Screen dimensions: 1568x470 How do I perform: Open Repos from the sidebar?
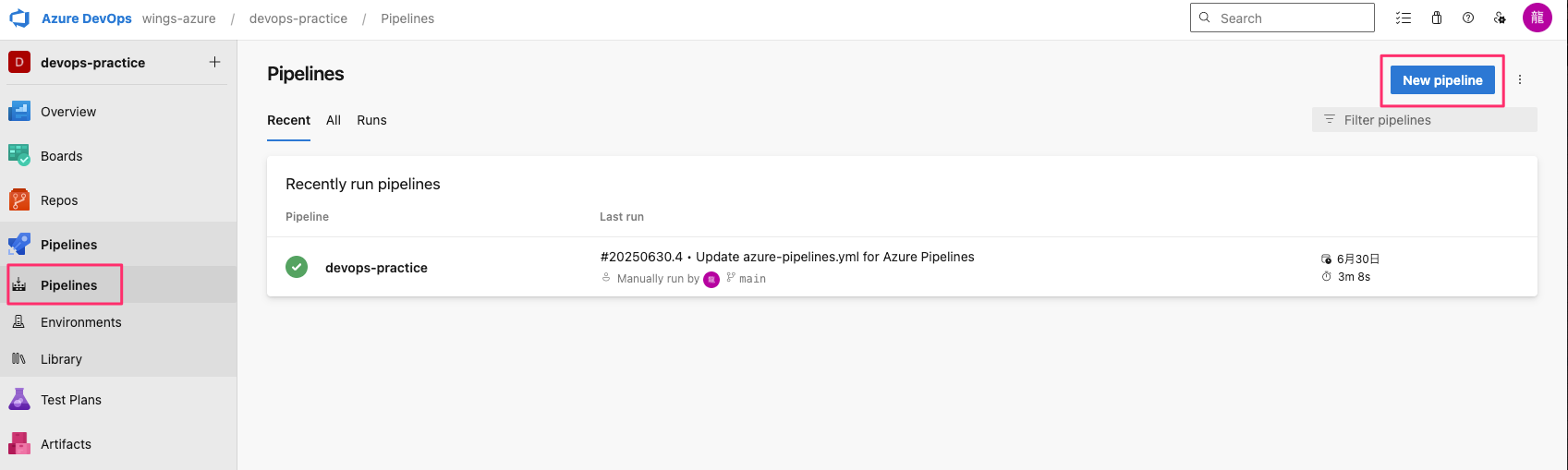[x=59, y=200]
